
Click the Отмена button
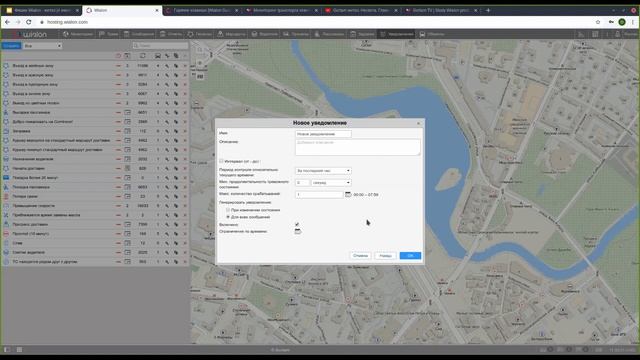tap(360, 256)
